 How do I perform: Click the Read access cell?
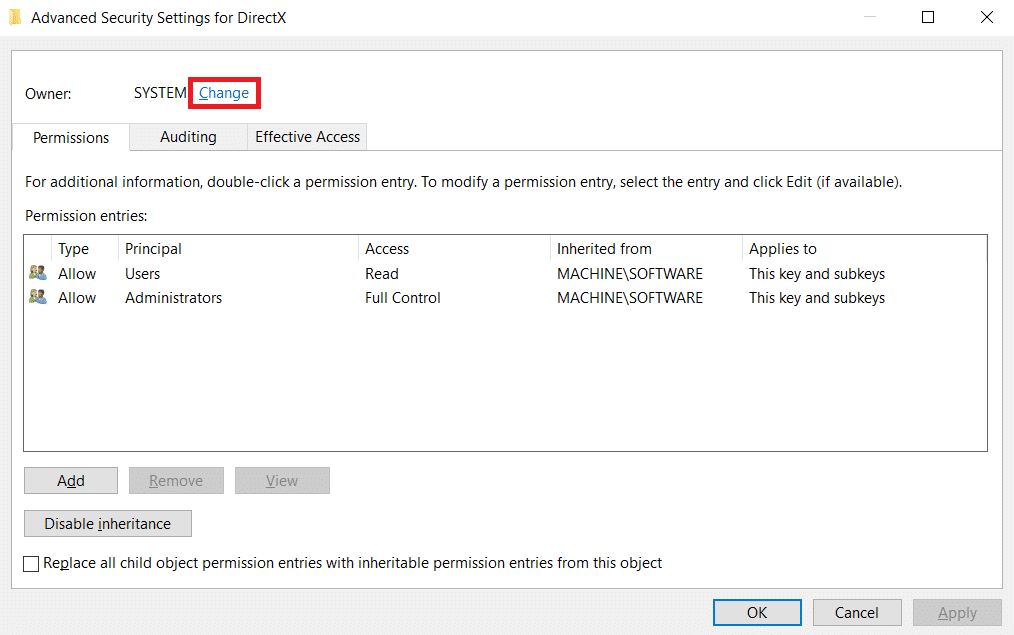(x=382, y=274)
